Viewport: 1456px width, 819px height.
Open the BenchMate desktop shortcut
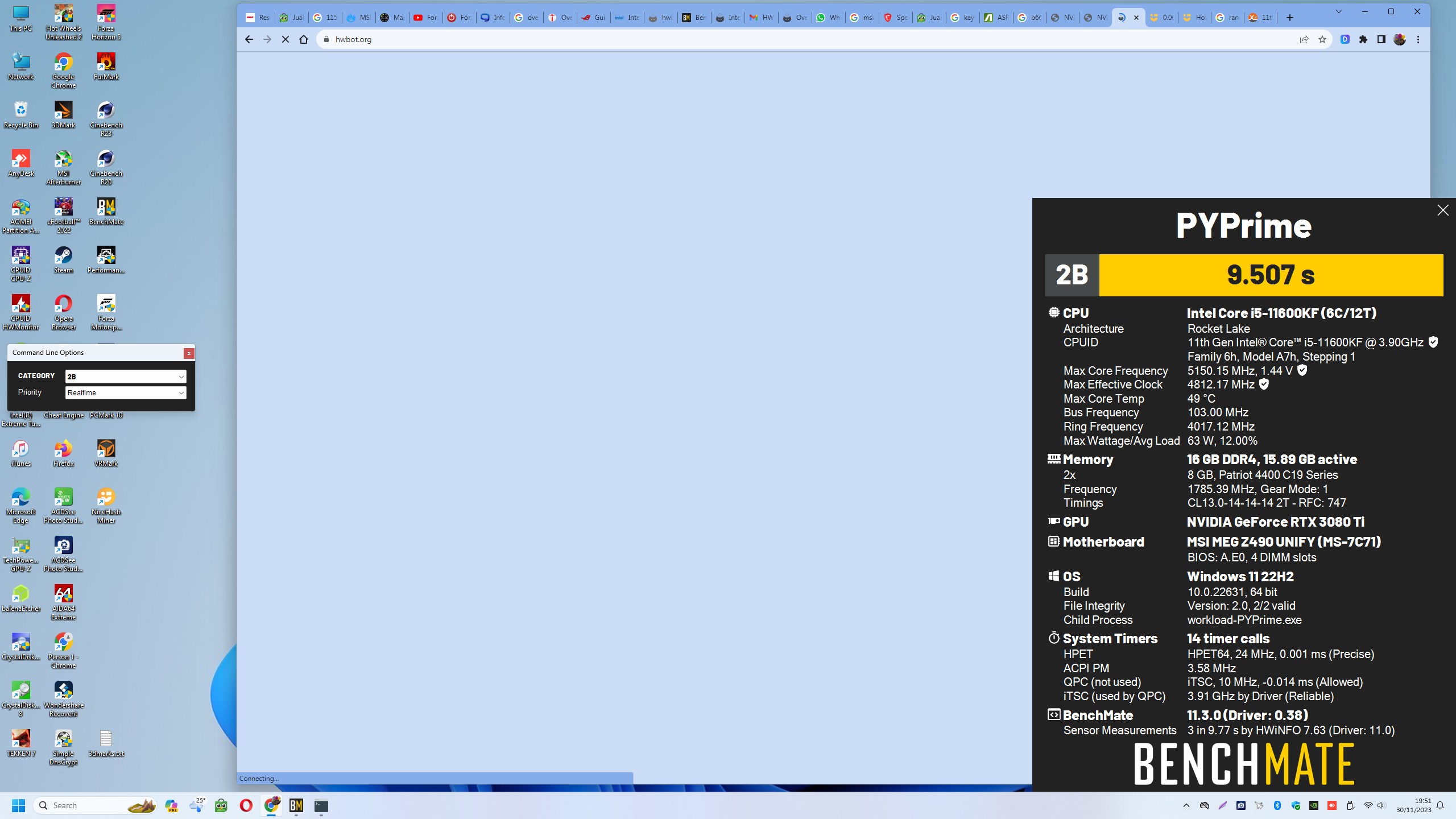pos(106,212)
